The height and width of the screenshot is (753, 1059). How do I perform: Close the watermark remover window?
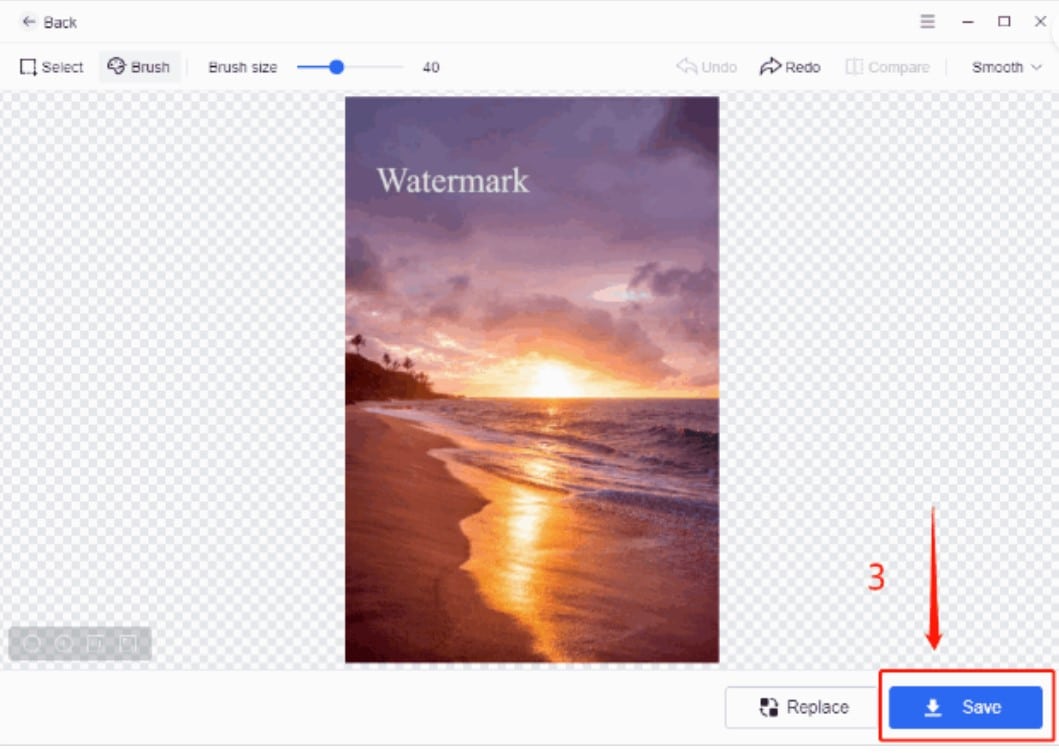coord(1040,21)
